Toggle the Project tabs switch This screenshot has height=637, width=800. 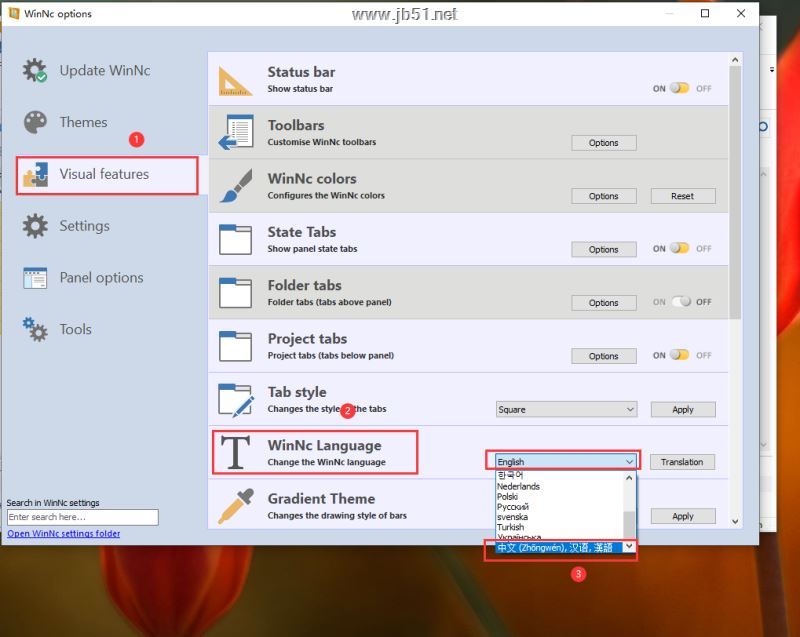click(x=680, y=355)
